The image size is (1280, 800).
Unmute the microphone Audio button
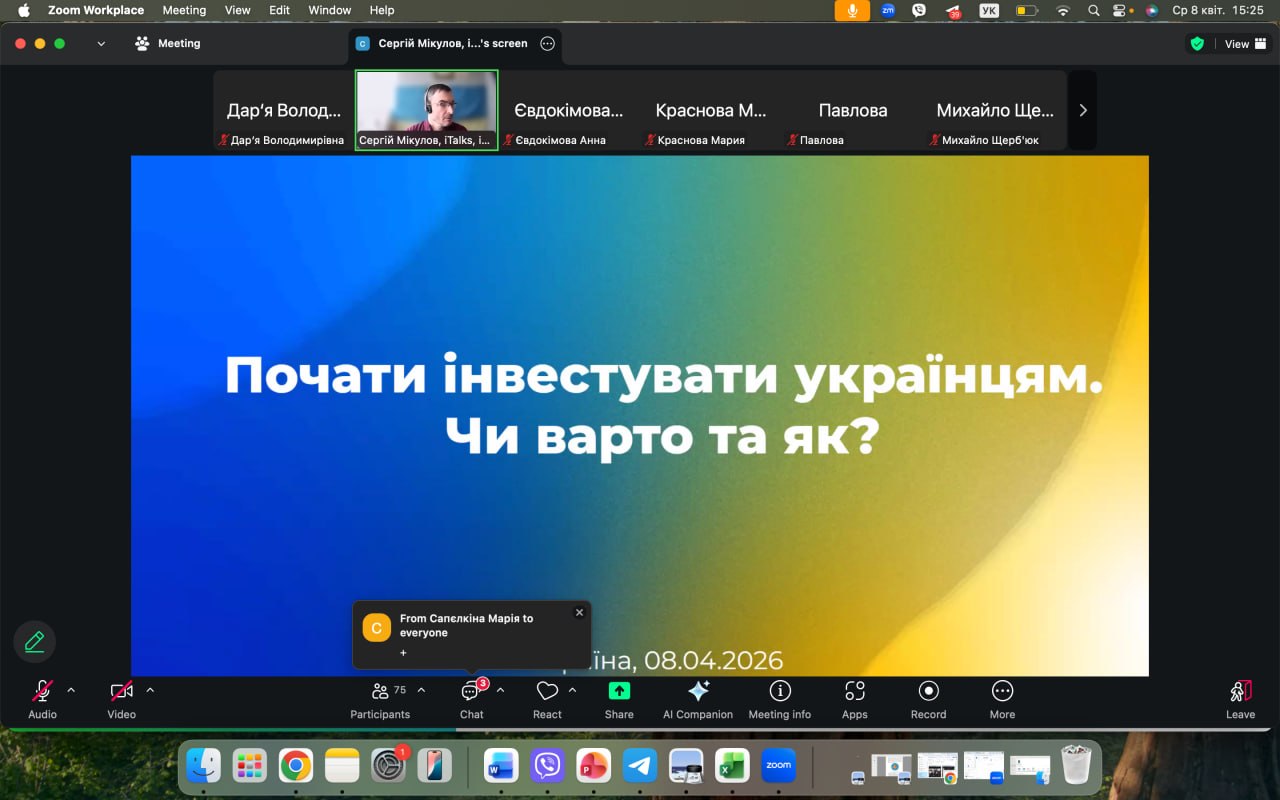point(42,692)
